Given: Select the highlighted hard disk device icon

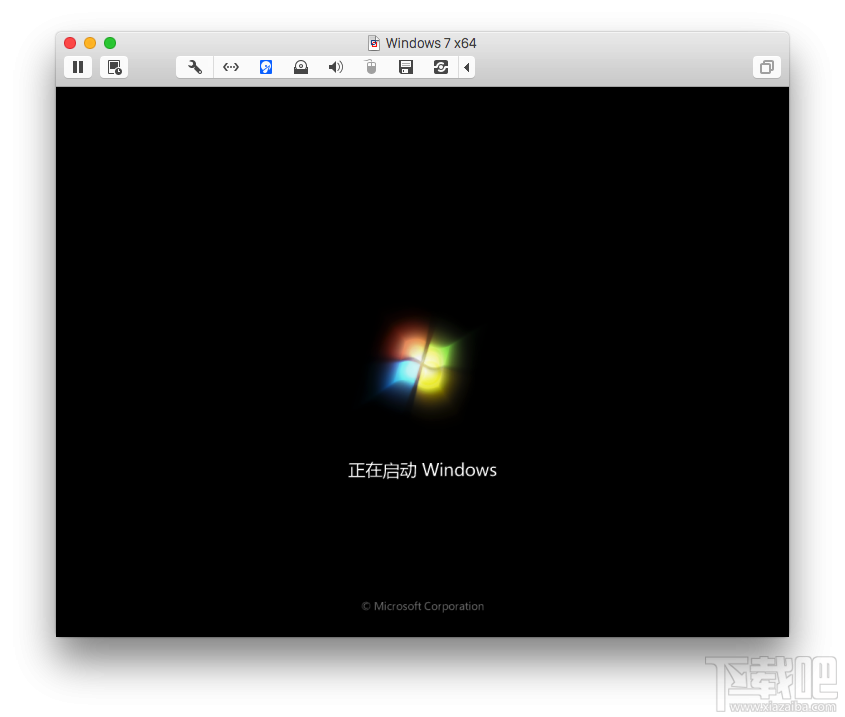Looking at the screenshot, I should [x=266, y=67].
